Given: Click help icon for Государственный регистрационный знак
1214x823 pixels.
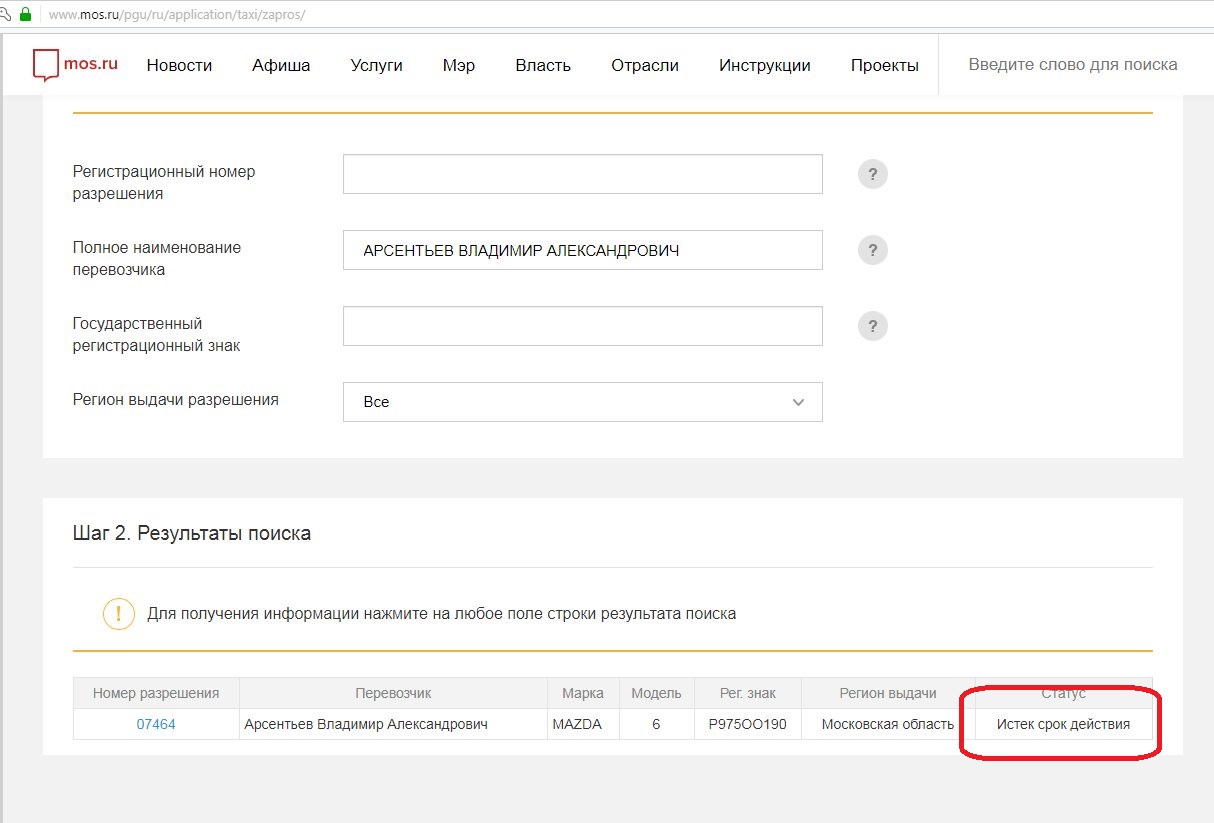Looking at the screenshot, I should 873,326.
